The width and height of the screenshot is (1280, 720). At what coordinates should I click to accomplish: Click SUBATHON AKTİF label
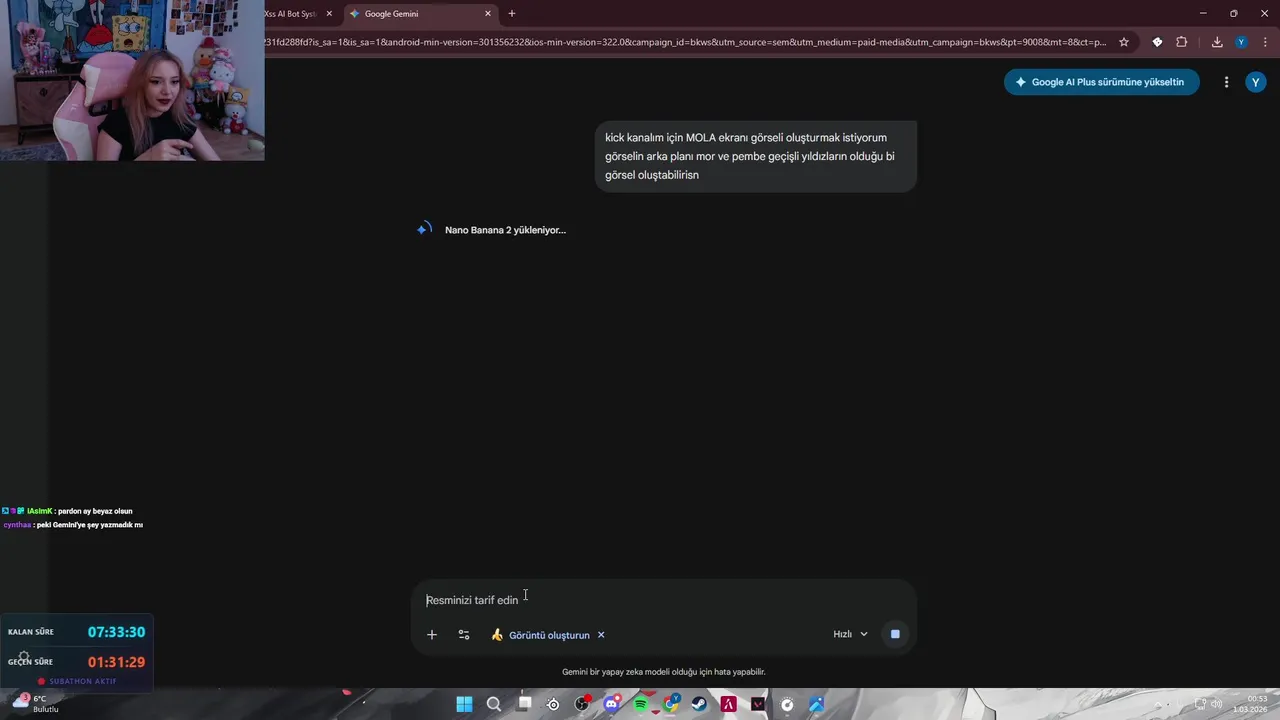pyautogui.click(x=77, y=681)
